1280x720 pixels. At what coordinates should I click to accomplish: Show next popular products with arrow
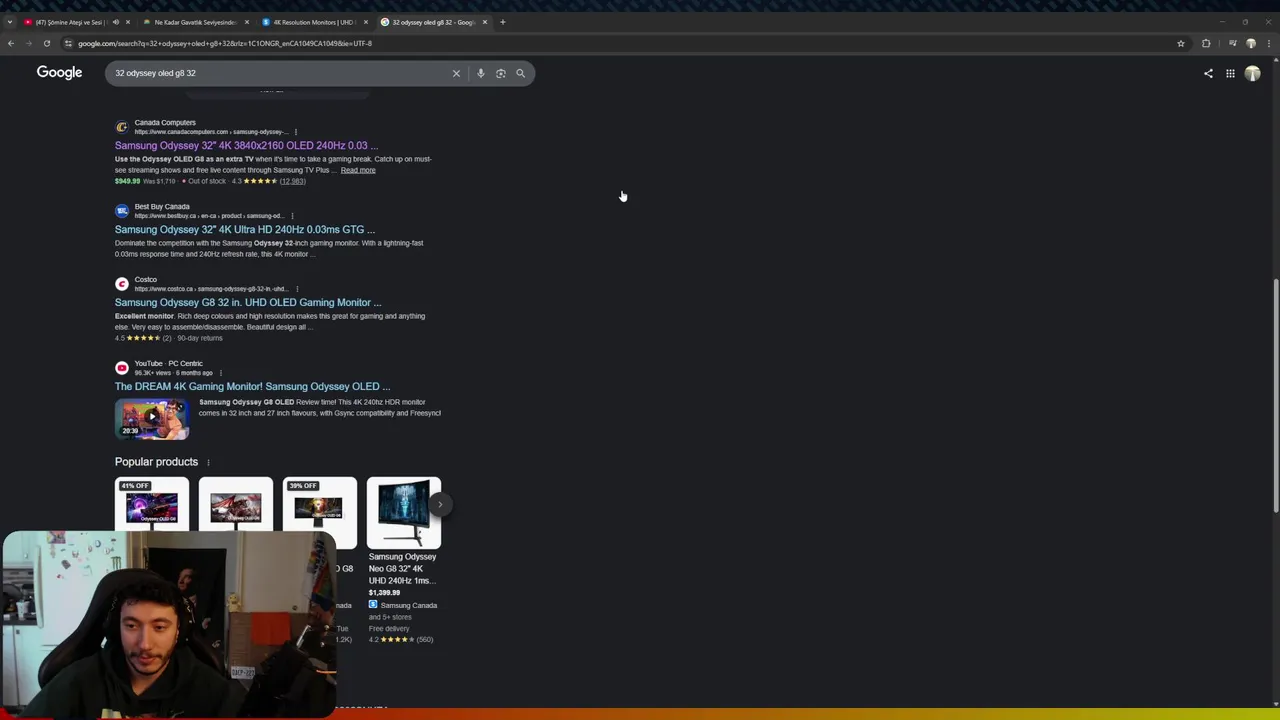click(439, 504)
